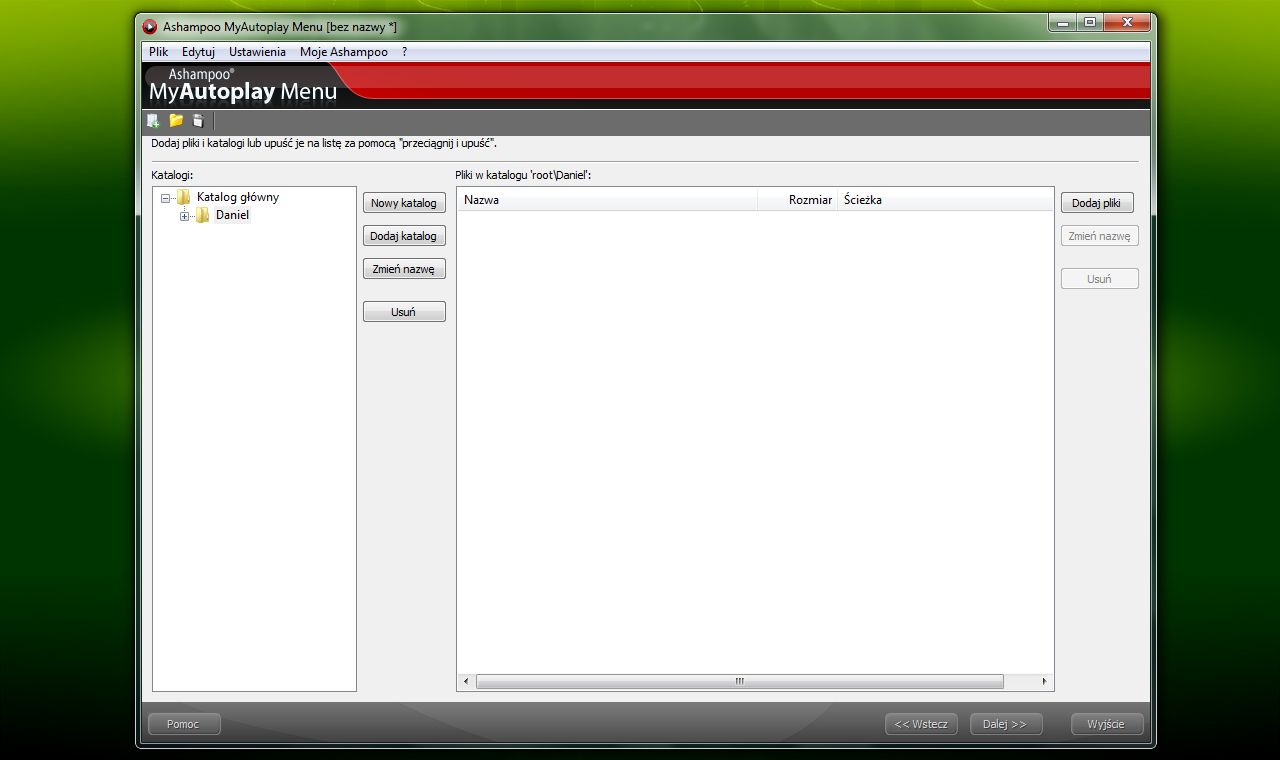1280x760 pixels.
Task: Click the Dodaj katalog button
Action: tap(404, 236)
